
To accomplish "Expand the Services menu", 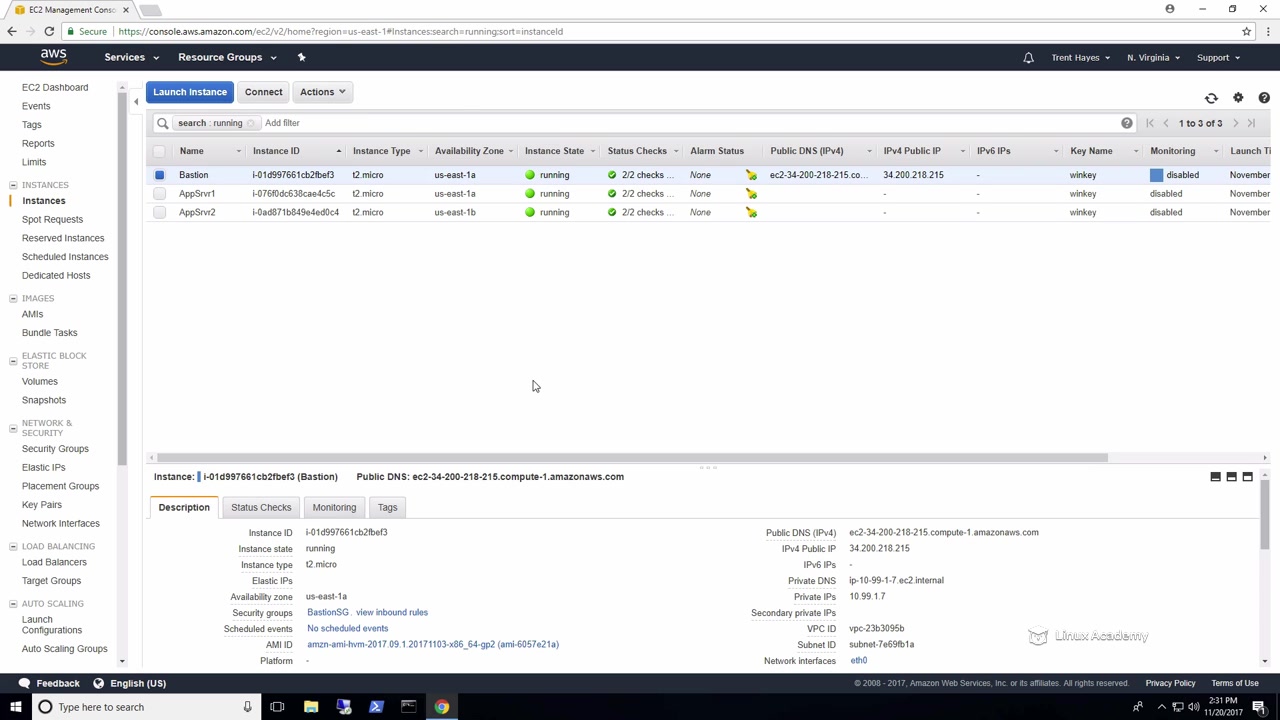I will [131, 57].
